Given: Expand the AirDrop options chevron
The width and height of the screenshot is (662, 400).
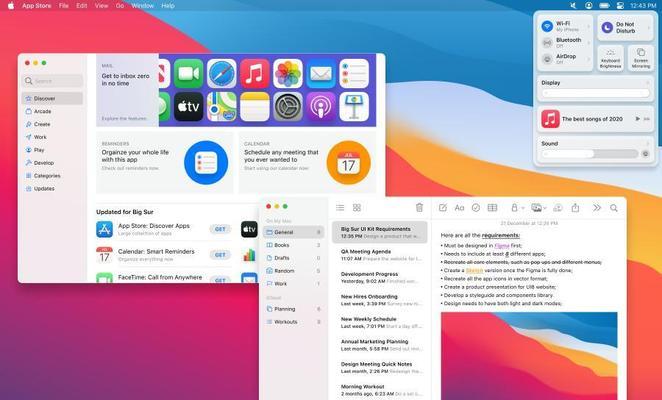Looking at the screenshot, I should tap(589, 59).
